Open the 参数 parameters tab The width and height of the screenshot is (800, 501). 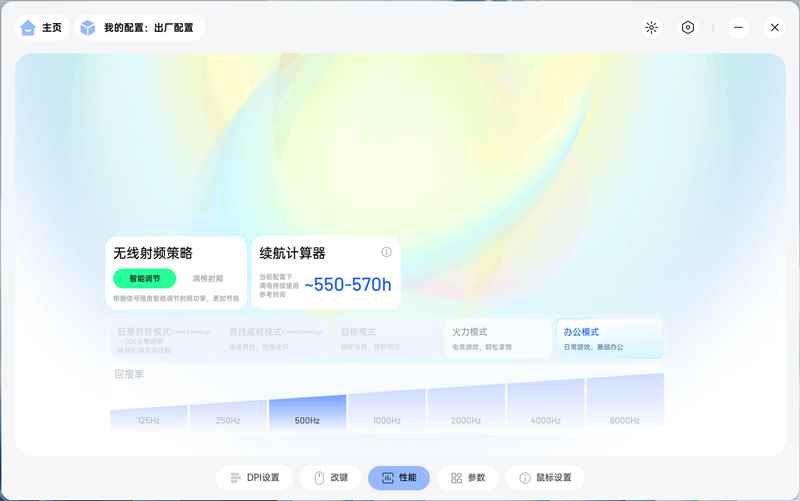coord(468,478)
